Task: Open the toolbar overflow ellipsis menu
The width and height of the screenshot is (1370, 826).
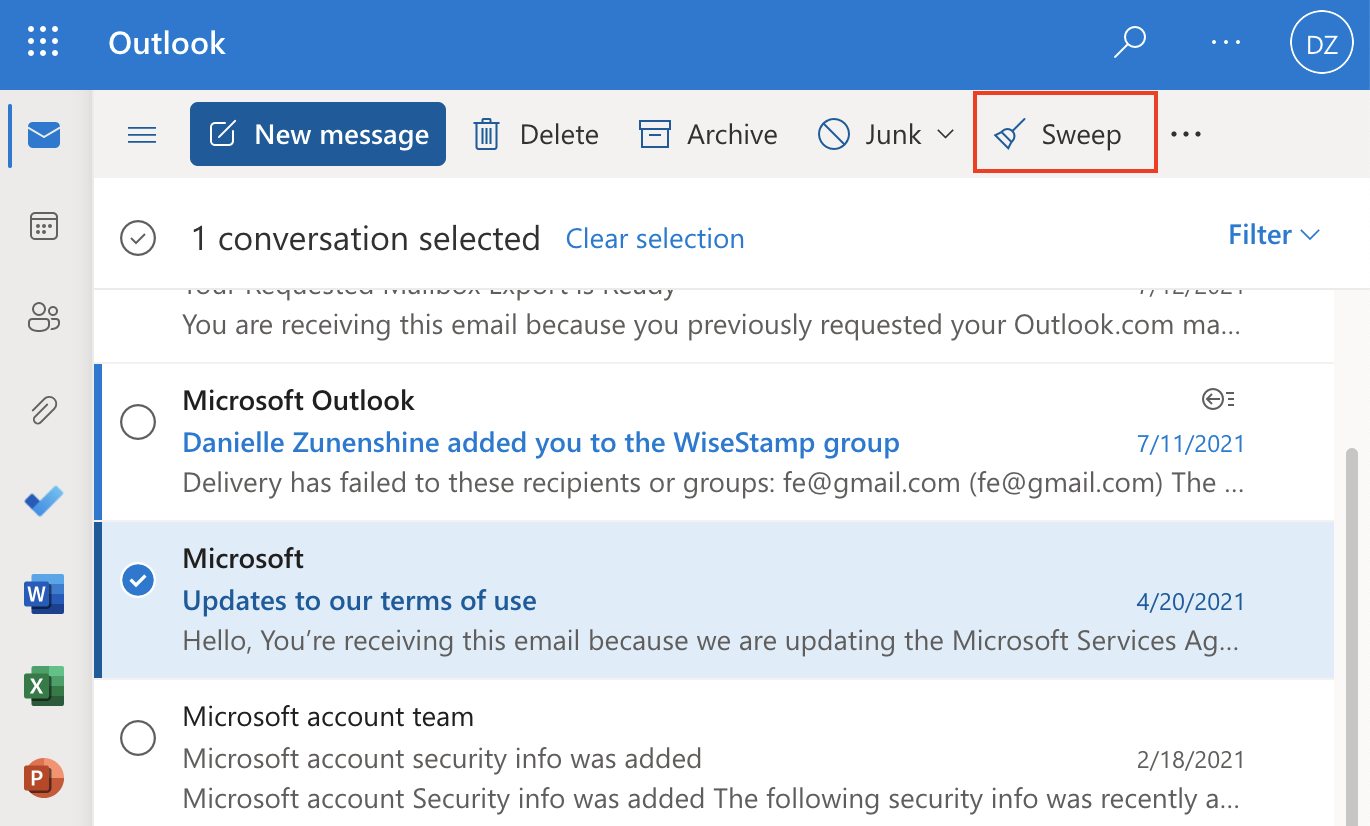Action: pos(1186,134)
